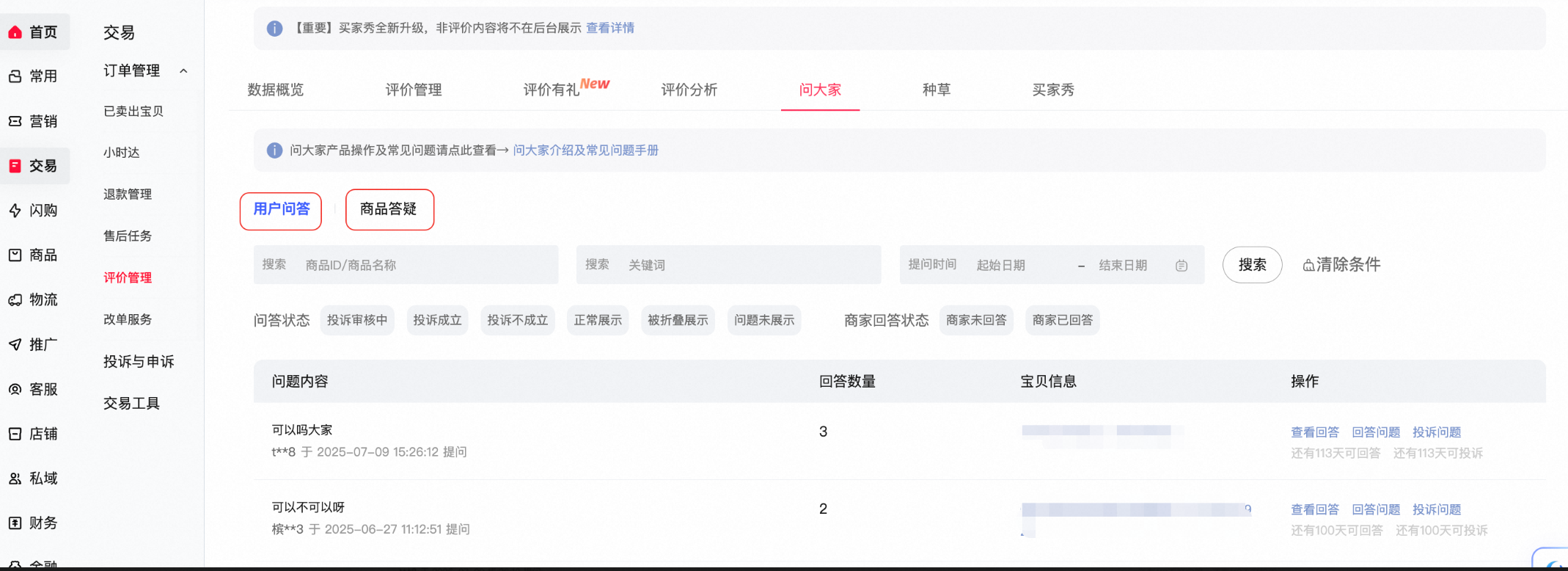Switch to the 评价管理 tab
Screen dimensions: 1568x571
click(x=414, y=90)
